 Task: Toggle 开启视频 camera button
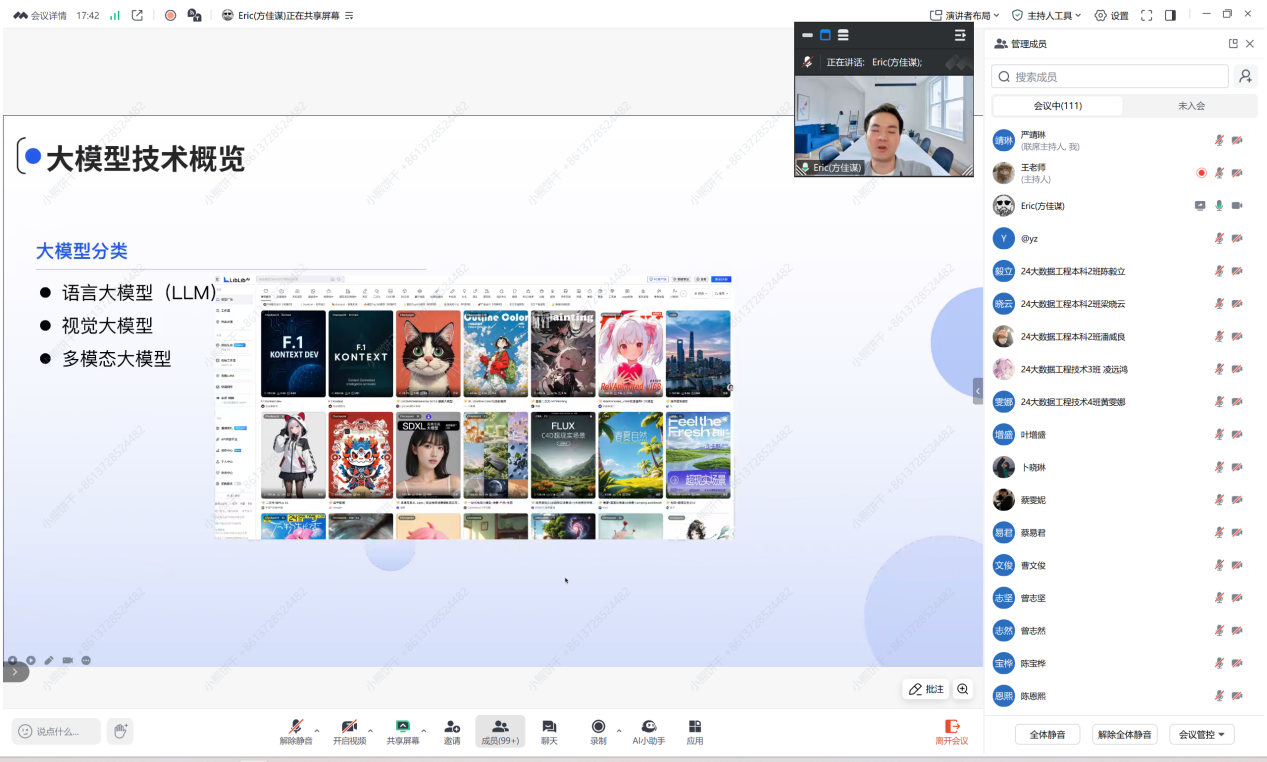click(349, 731)
